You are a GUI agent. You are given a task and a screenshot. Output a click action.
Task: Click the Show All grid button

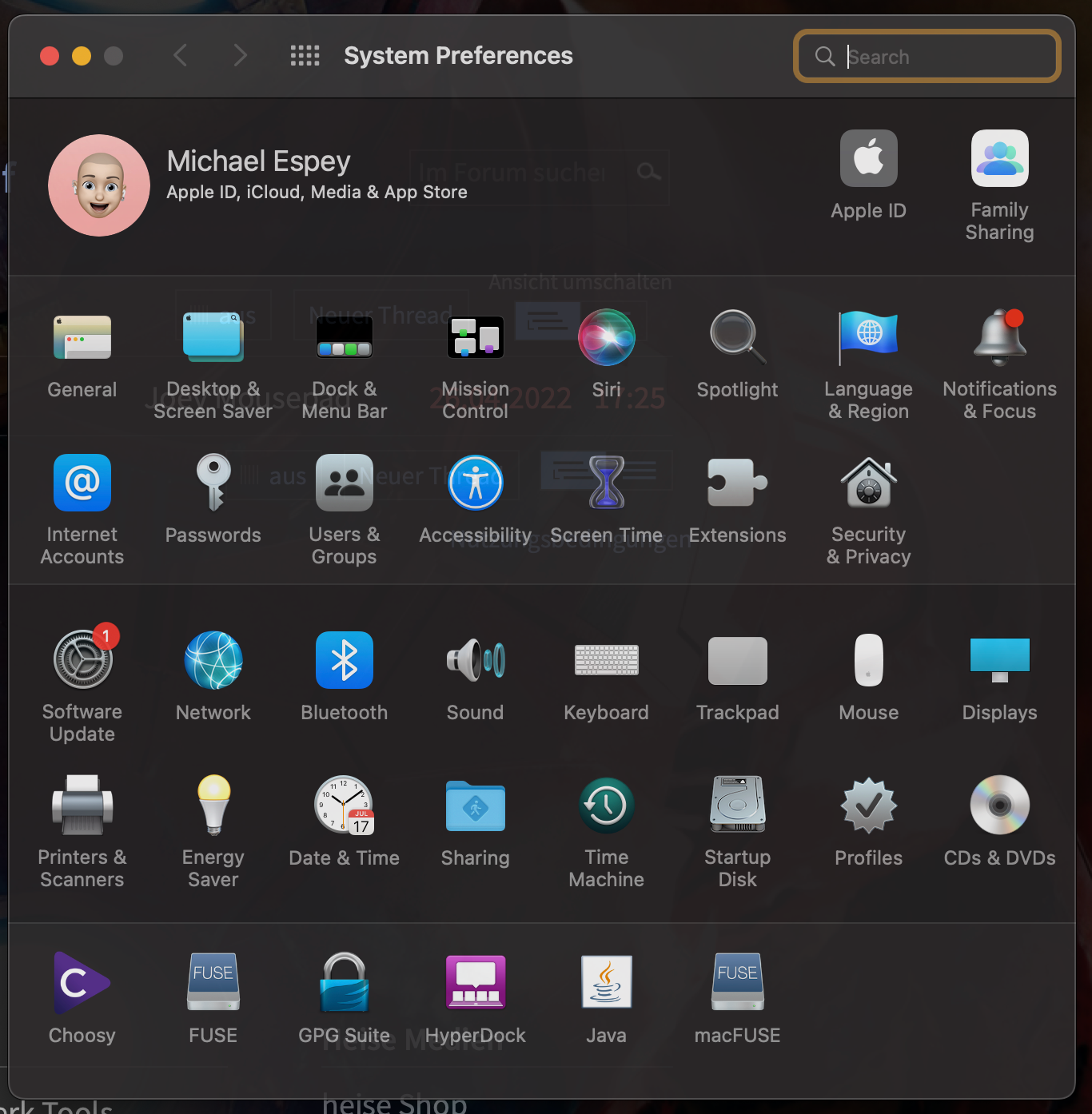(x=305, y=56)
